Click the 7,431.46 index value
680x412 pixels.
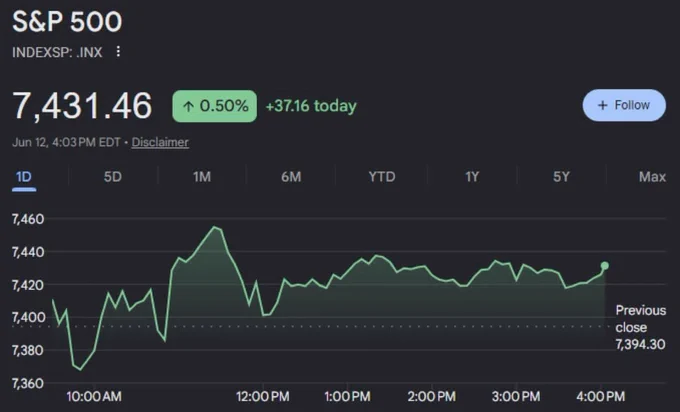pos(82,105)
